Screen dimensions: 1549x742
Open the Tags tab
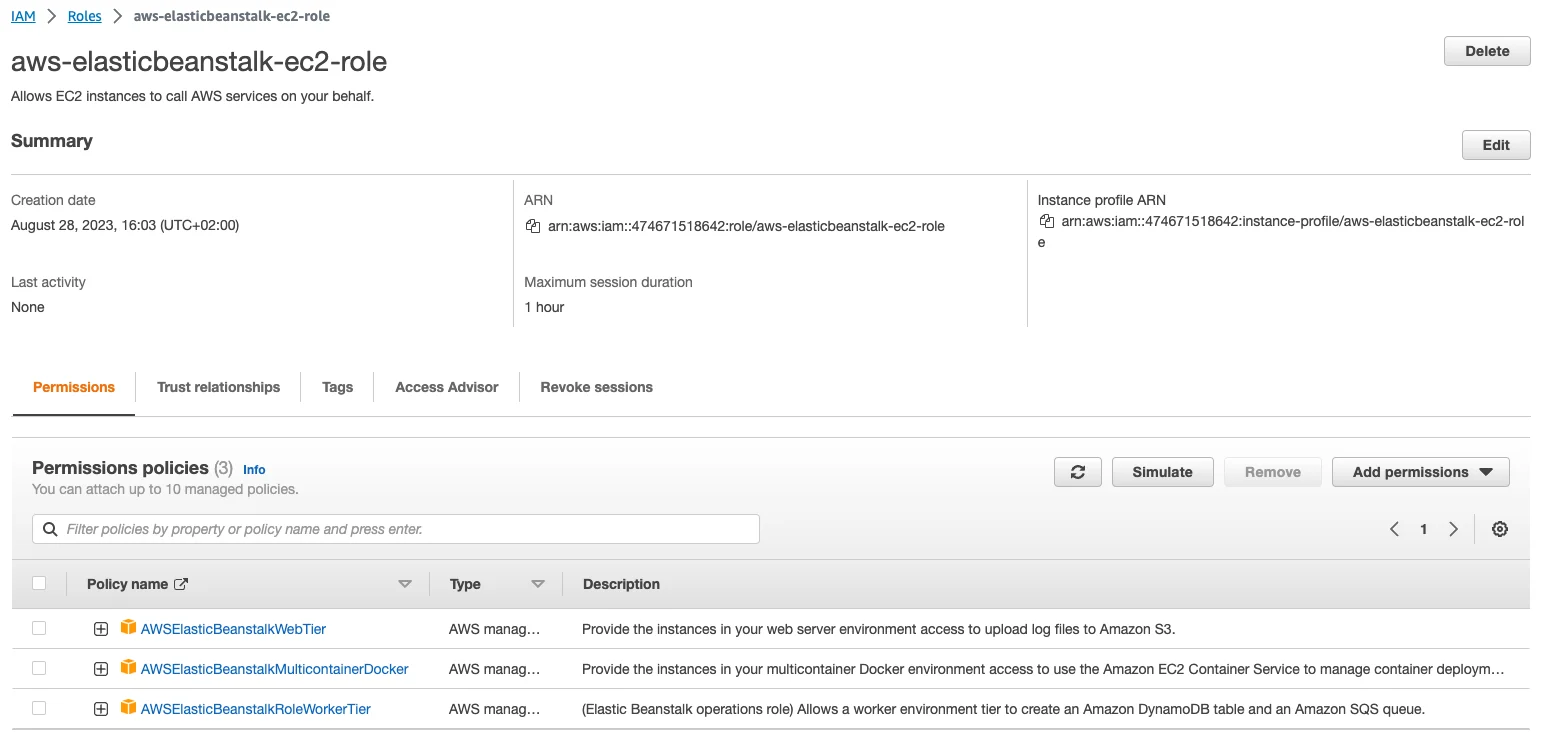(337, 387)
